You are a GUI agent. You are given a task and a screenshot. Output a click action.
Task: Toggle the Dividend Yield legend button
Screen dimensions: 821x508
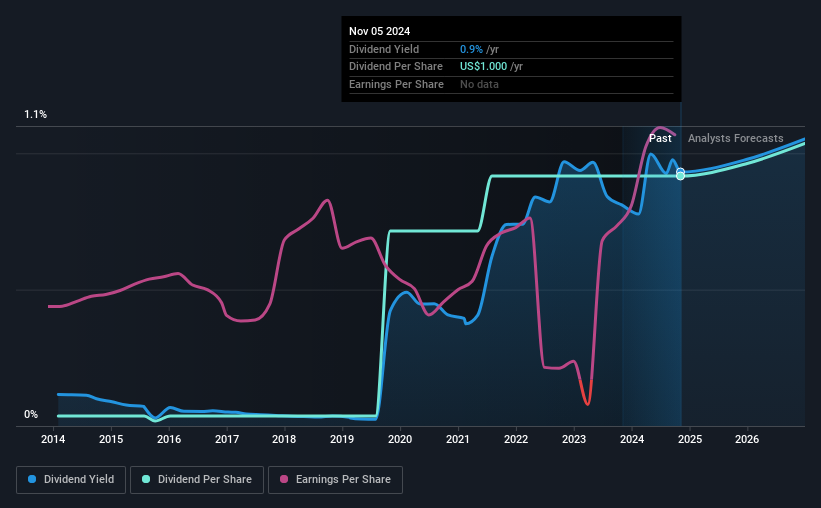[71, 480]
